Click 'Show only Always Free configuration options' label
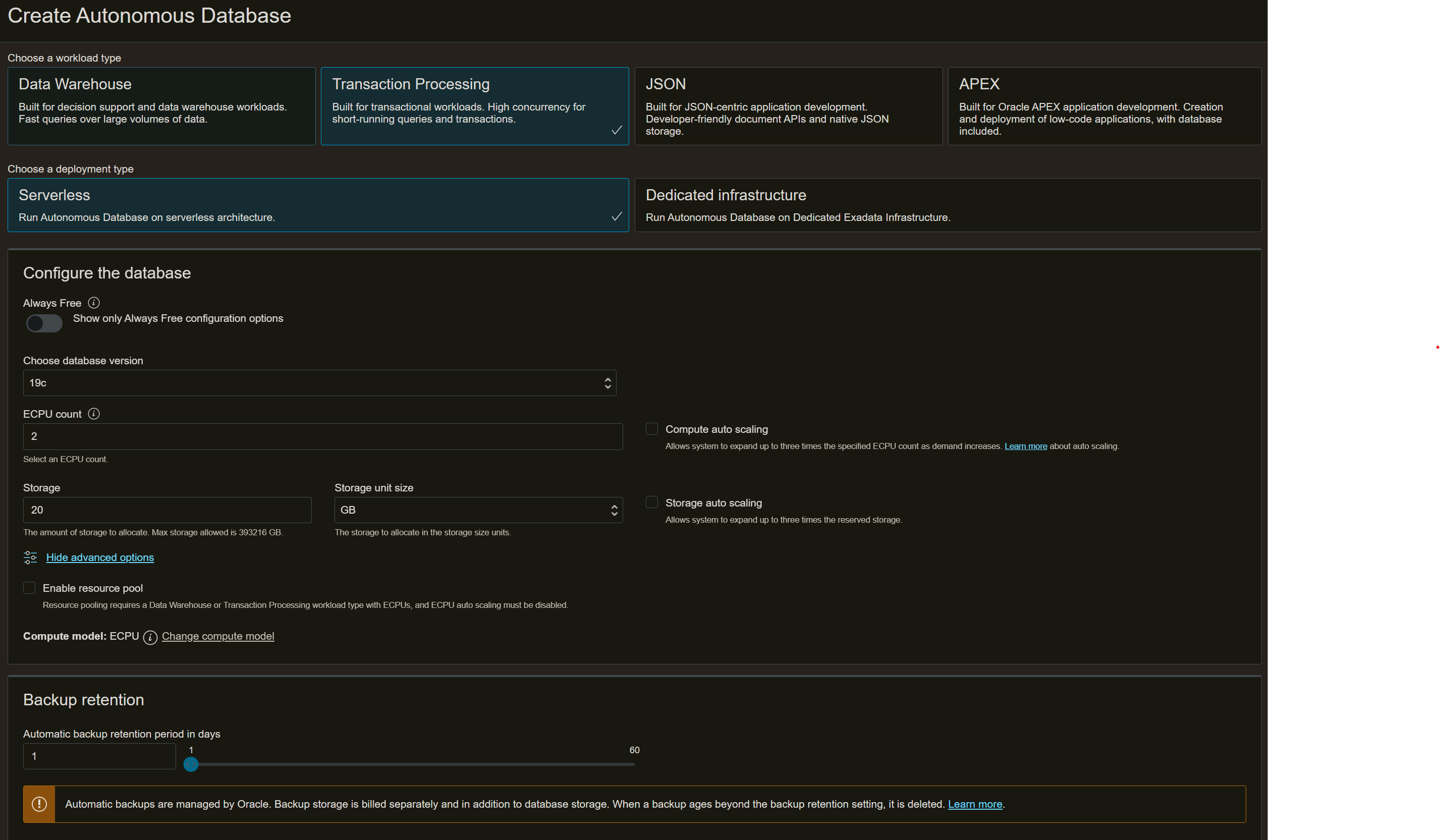The width and height of the screenshot is (1440, 840). tap(178, 318)
